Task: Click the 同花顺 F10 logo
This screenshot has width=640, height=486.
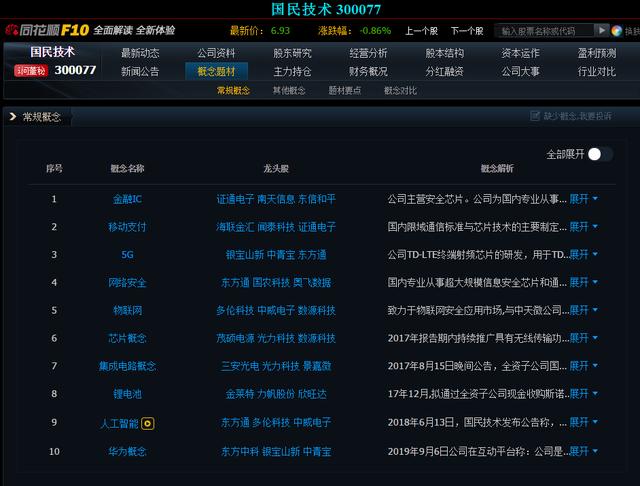Action: (x=48, y=30)
